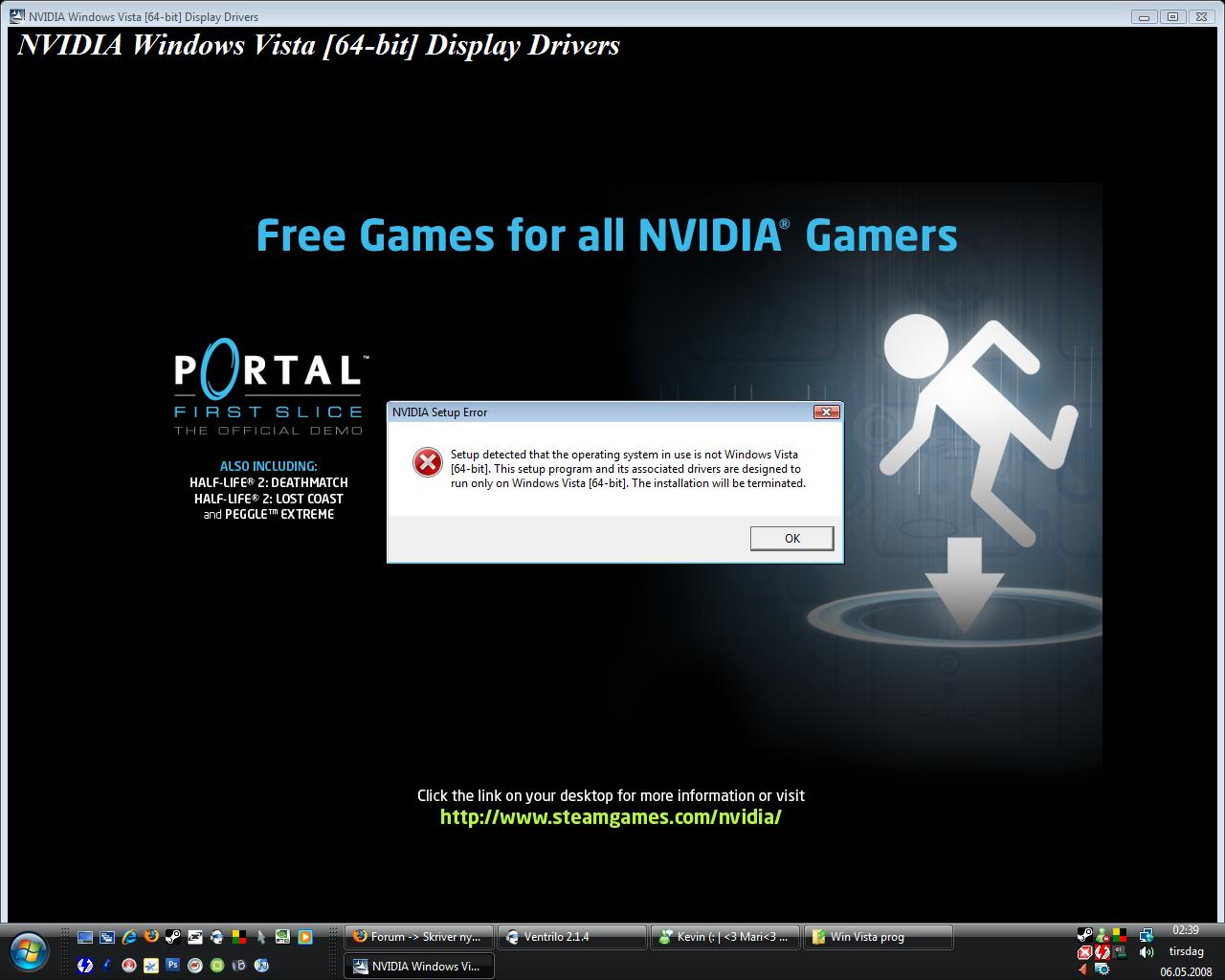
Task: Click the NVIDIA green icon in quick launch
Action: pyautogui.click(x=282, y=937)
